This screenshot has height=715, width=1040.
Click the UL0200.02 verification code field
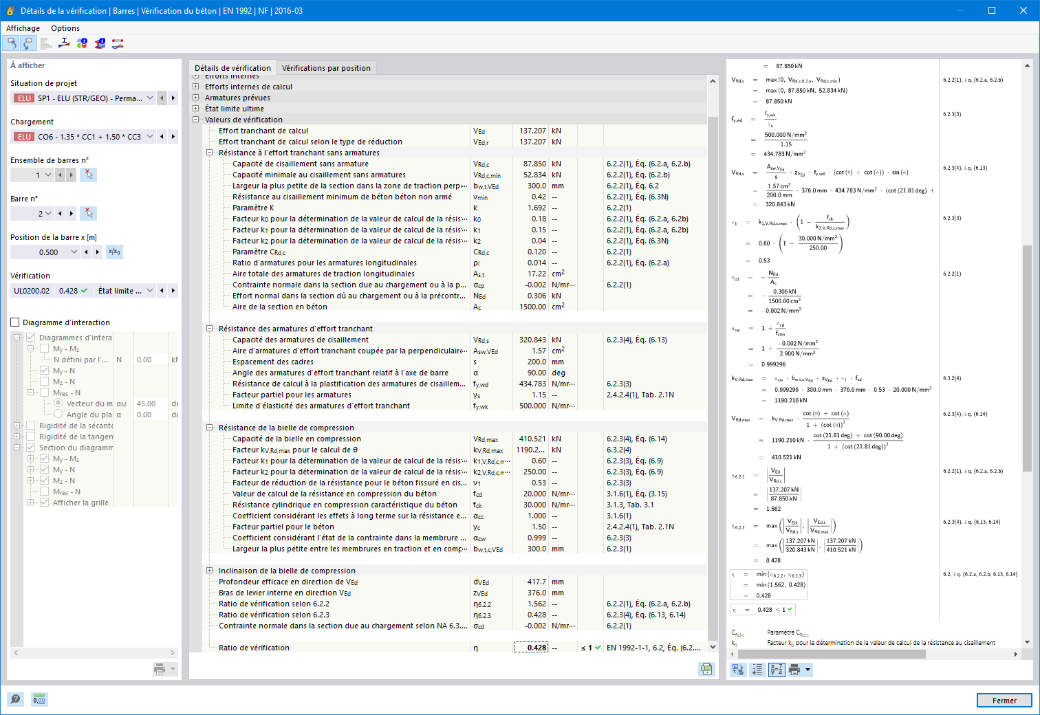point(32,291)
